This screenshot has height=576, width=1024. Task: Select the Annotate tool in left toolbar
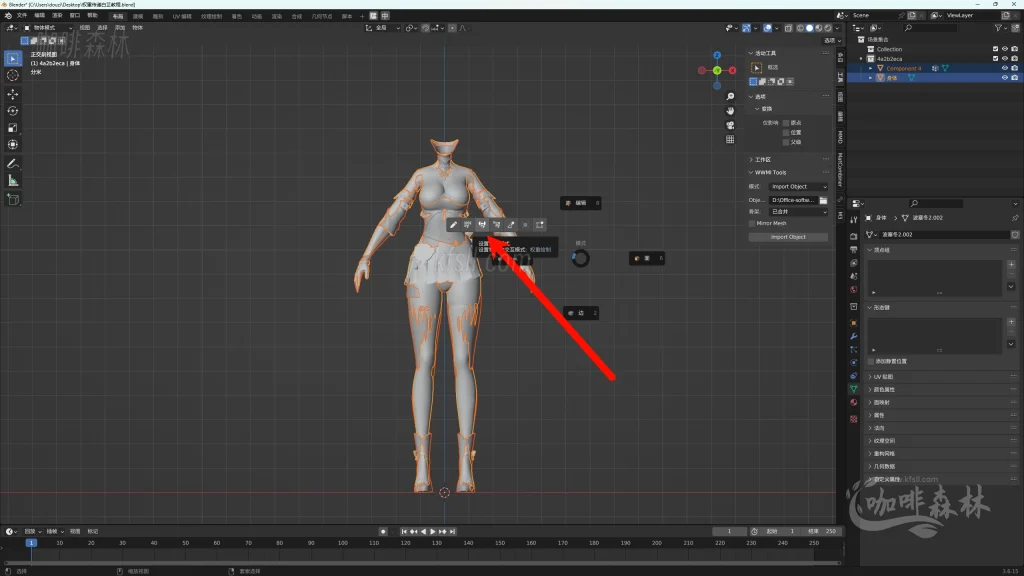coord(12,164)
